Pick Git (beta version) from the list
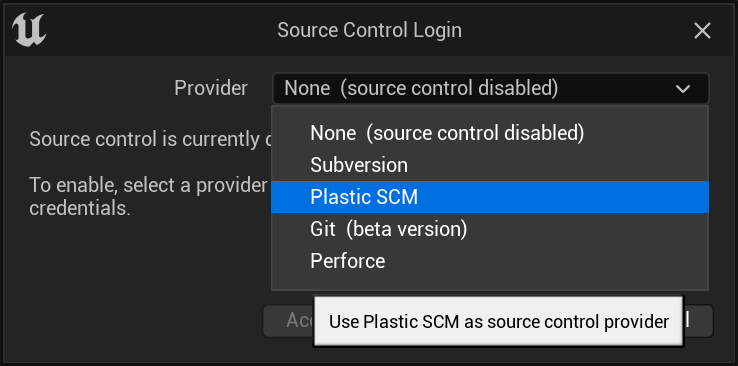The height and width of the screenshot is (366, 738). [490, 229]
